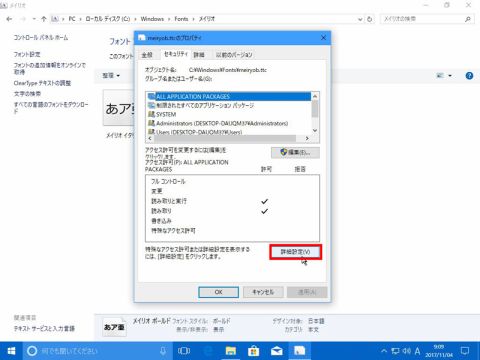This screenshot has height=360, width=480.
Task: Switch to the 全般 tab
Action: click(147, 55)
